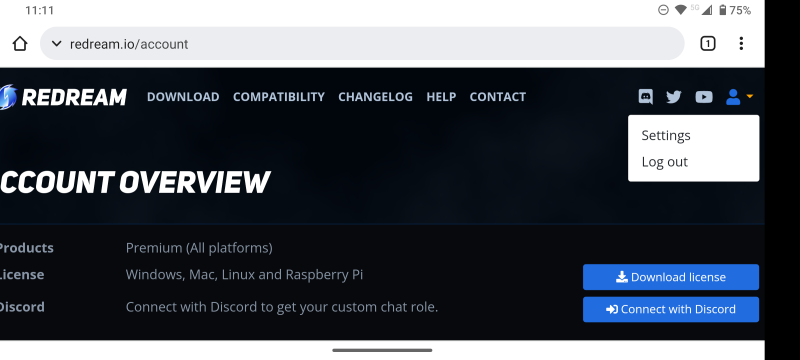The image size is (800, 360).
Task: Open the tab switcher showing 1 tab
Action: [x=707, y=44]
